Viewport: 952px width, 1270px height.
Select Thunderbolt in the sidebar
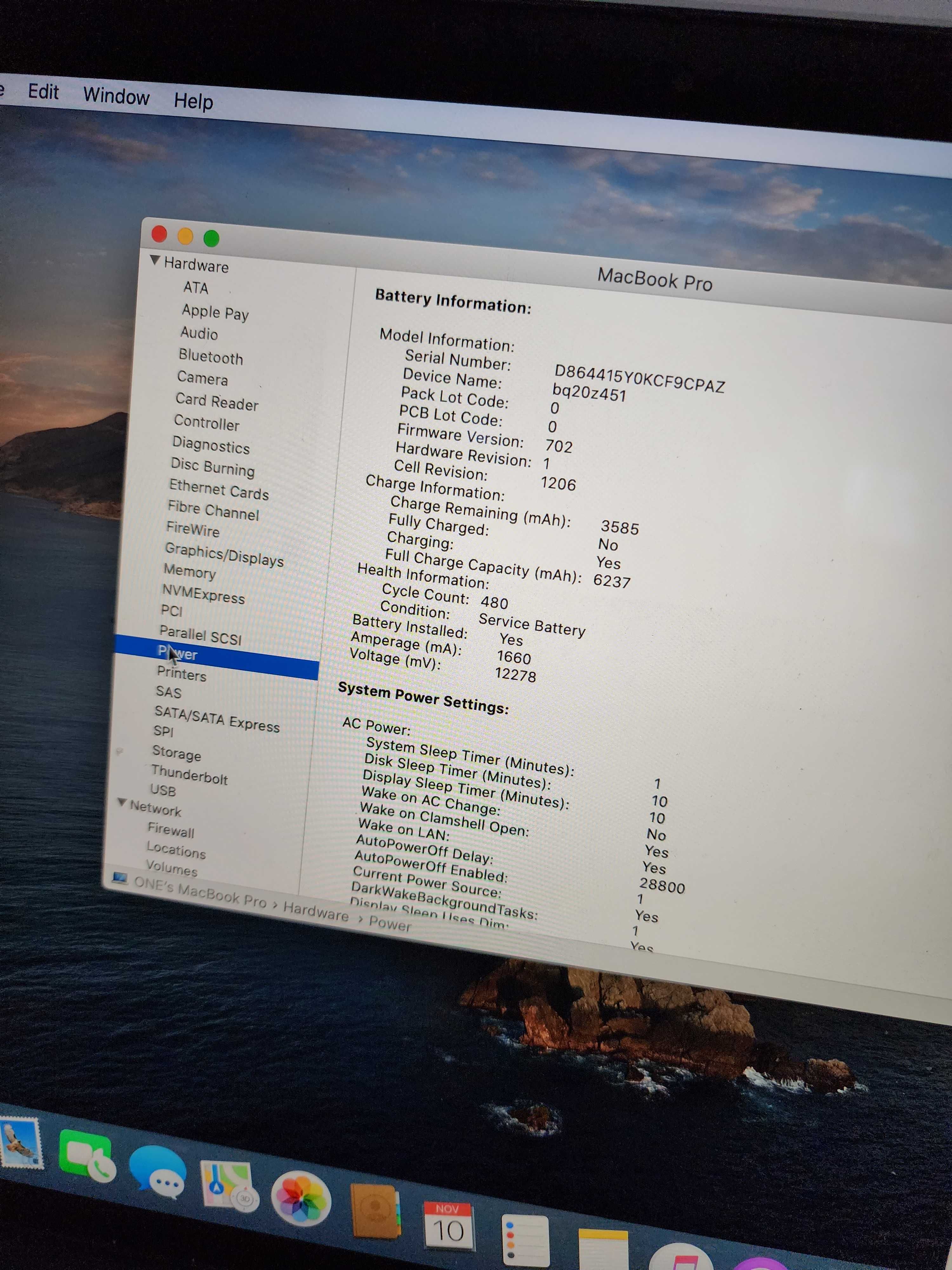pos(189,775)
